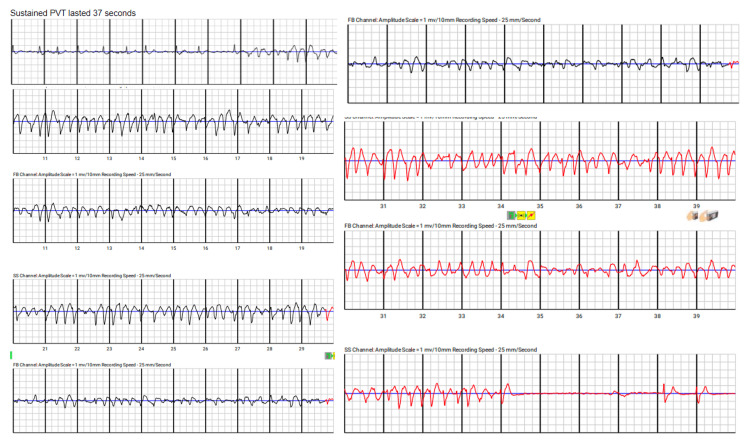Click time tick label 23
750x443 pixels.
tap(109, 349)
